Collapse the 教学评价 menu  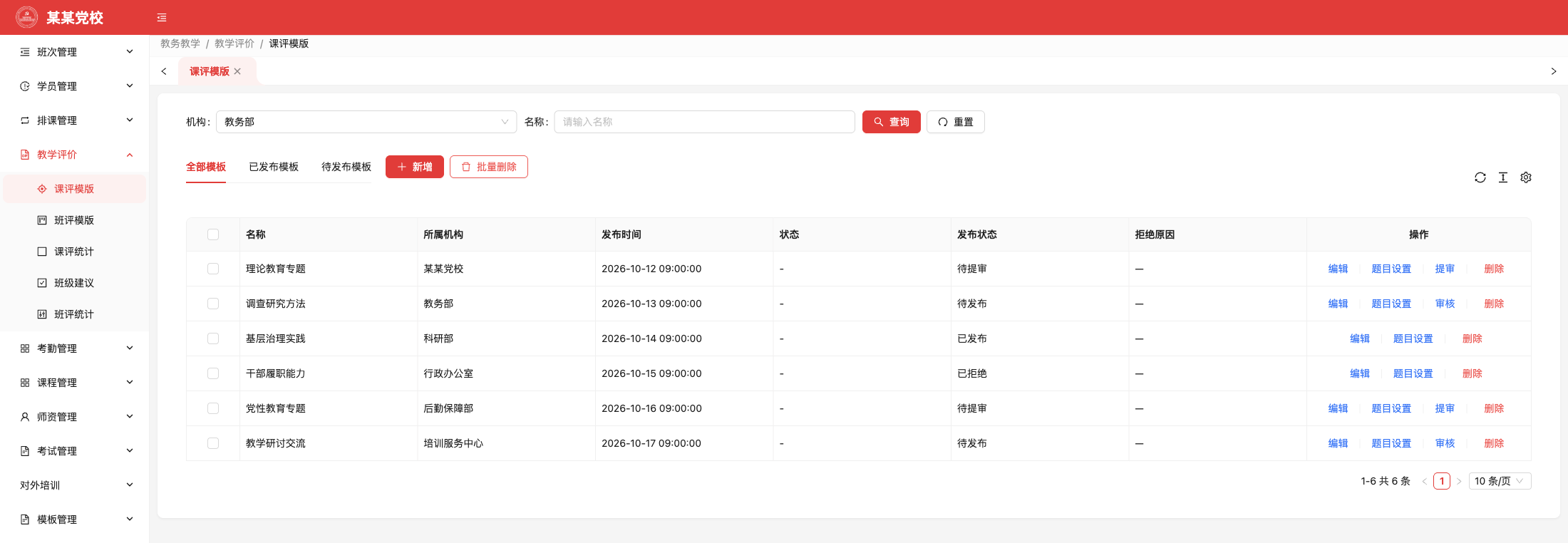pos(74,155)
